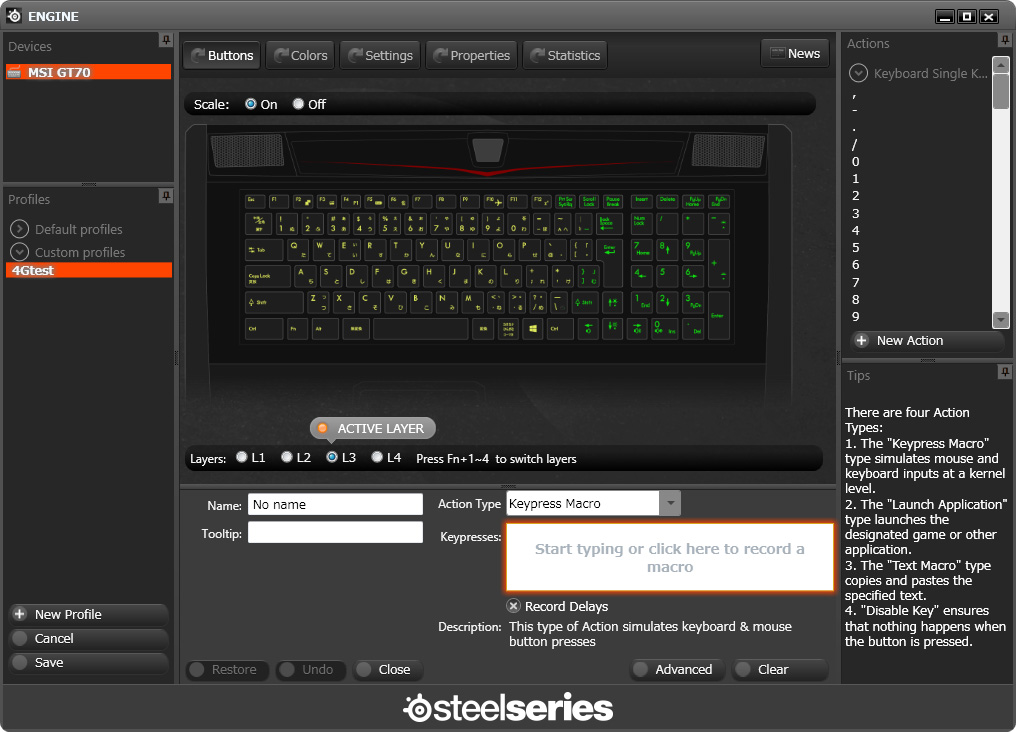Image resolution: width=1016 pixels, height=732 pixels.
Task: Select the F1 key on the keyboard
Action: coord(278,201)
